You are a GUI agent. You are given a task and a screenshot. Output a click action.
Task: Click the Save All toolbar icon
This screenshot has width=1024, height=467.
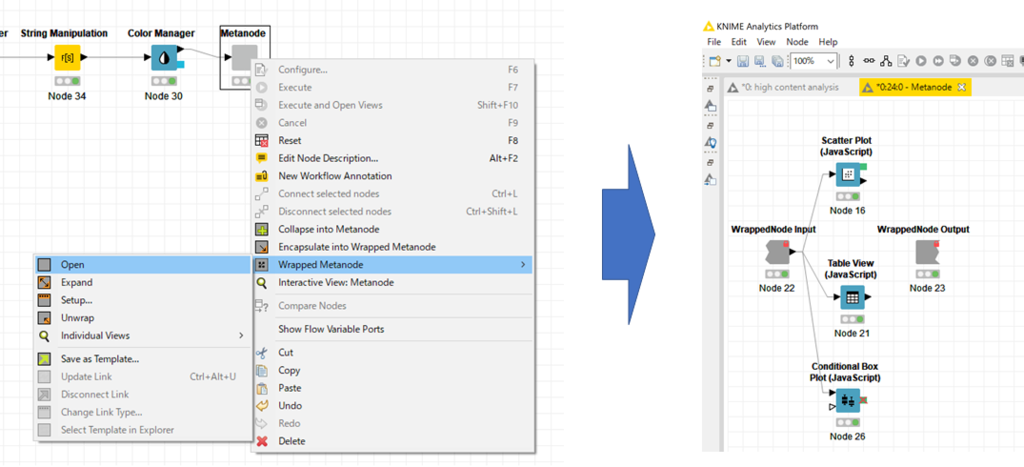(777, 61)
